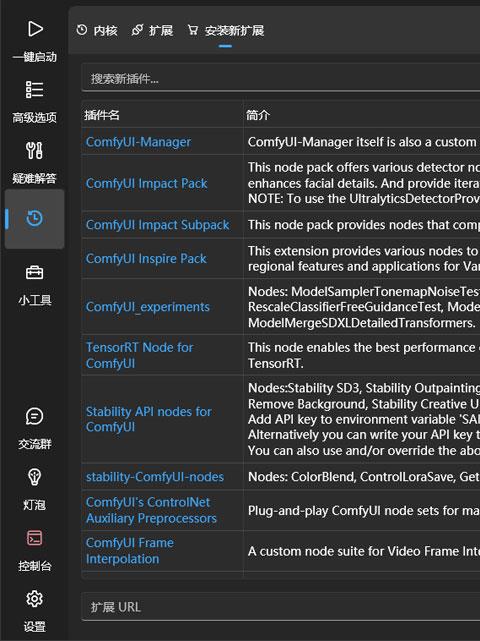480x641 pixels.
Task: Click the Impact Subpack description cell
Action: (364, 225)
